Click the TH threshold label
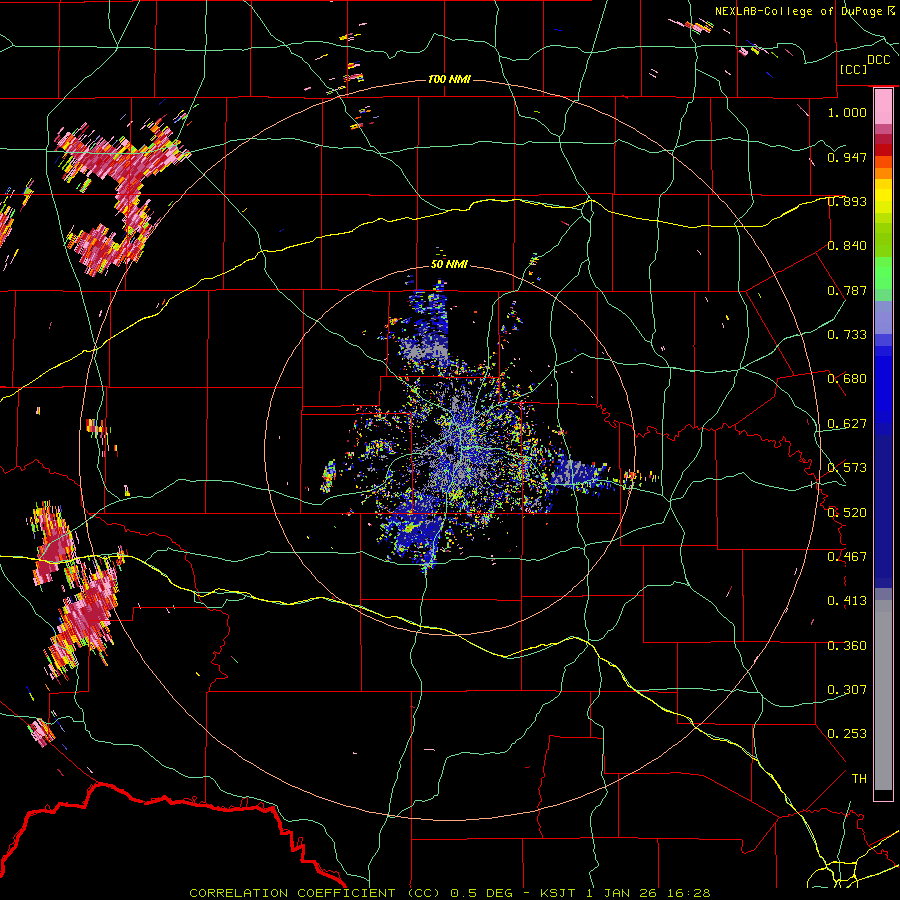Screen dimensions: 900x900 pos(859,778)
